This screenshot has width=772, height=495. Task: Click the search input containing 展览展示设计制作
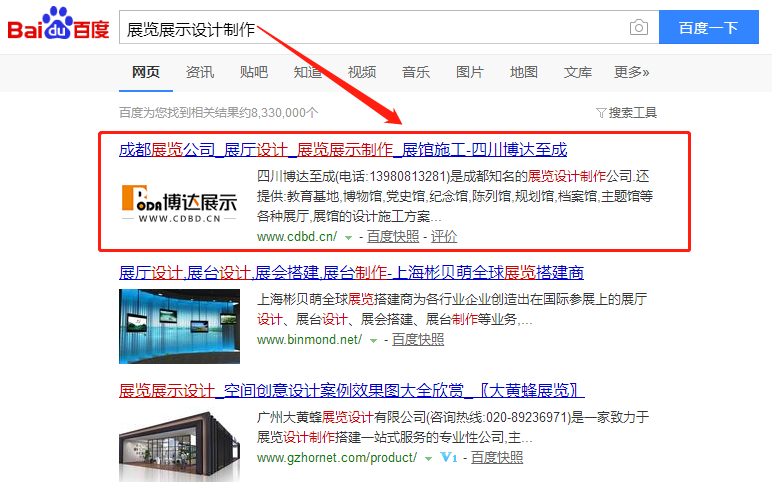tap(370, 28)
